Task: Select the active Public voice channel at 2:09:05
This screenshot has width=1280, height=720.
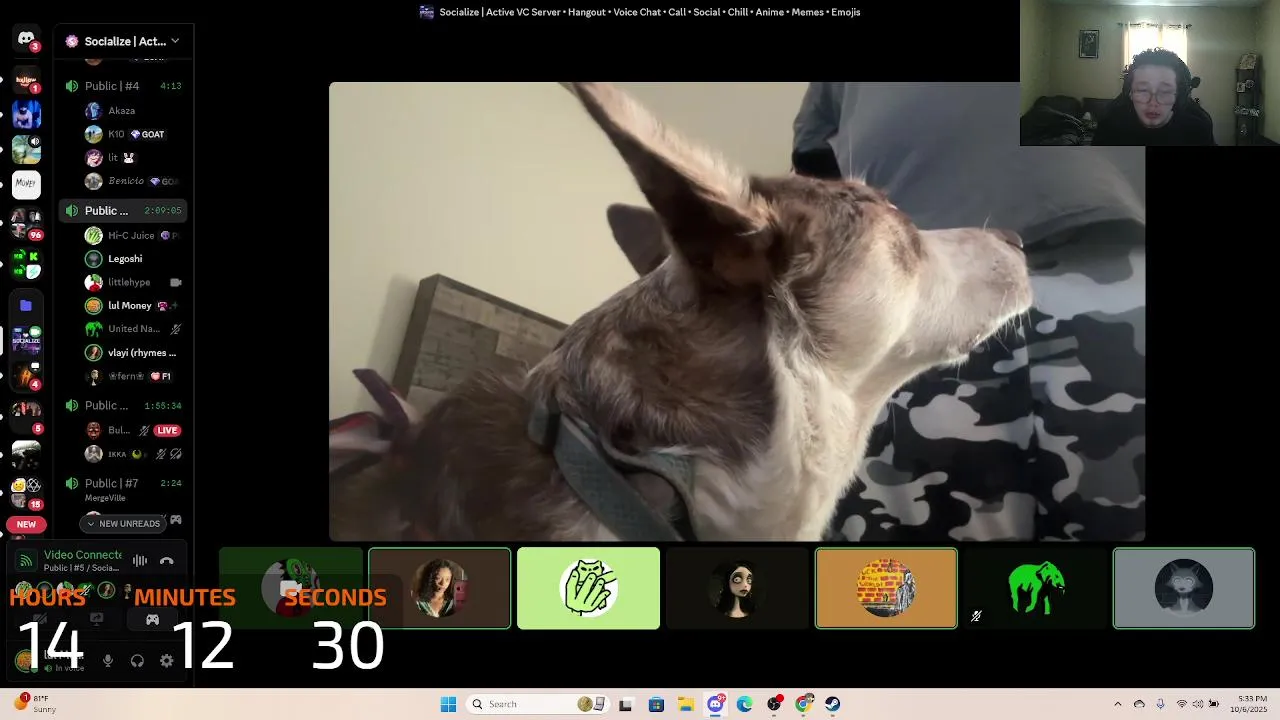Action: click(123, 211)
